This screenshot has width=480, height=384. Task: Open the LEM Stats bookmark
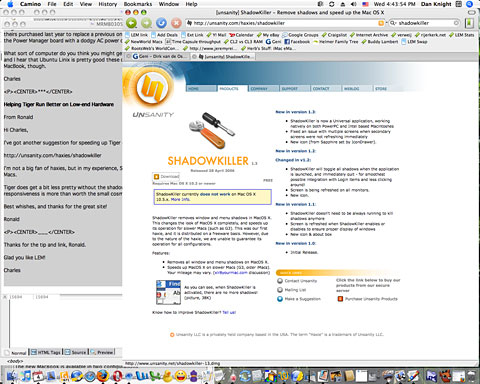pyautogui.click(x=461, y=35)
